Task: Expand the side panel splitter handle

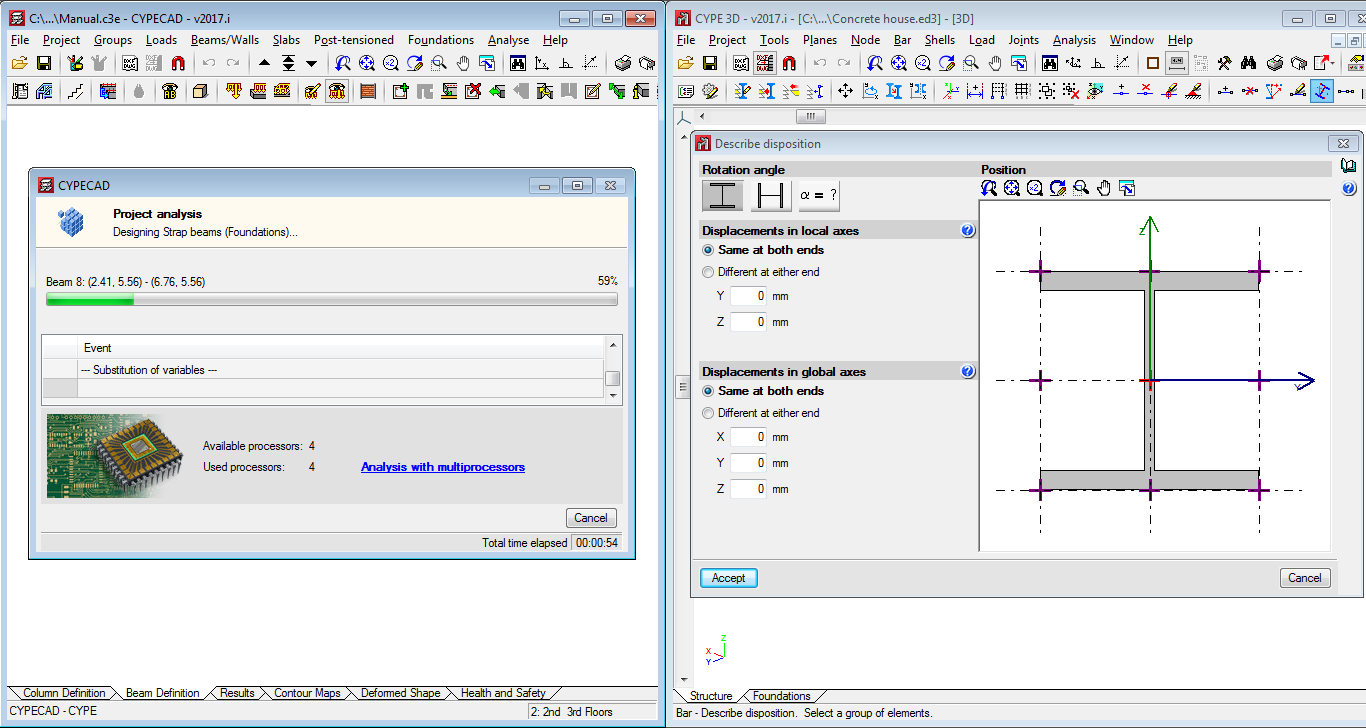Action: click(684, 386)
